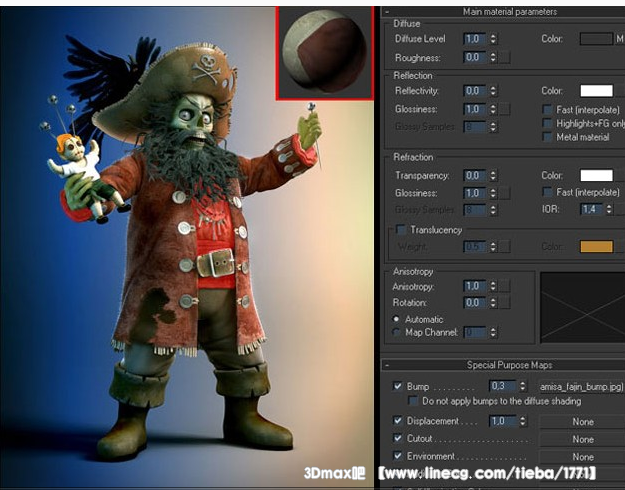Click the map button beside Refraction Glossiness
625x490 pixels.
pyautogui.click(x=505, y=193)
